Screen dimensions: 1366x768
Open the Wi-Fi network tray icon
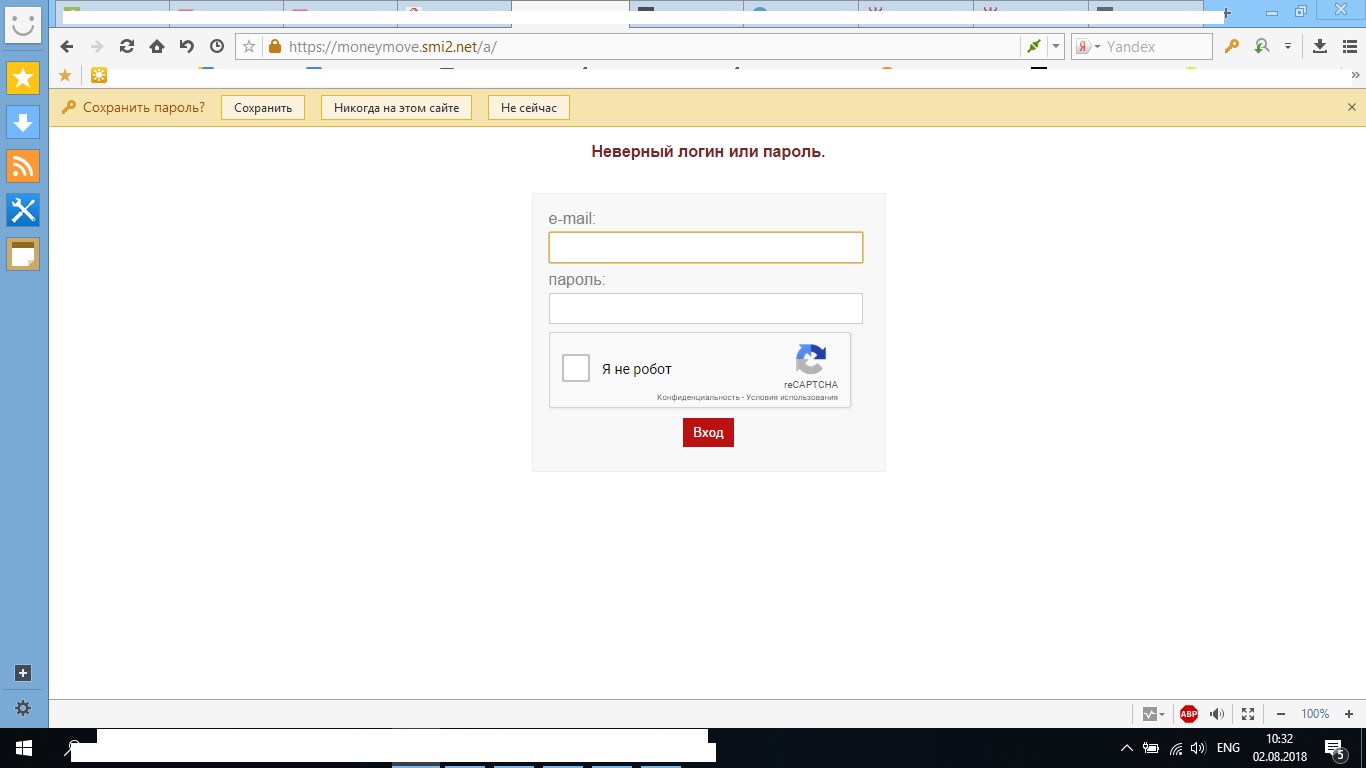(1177, 748)
